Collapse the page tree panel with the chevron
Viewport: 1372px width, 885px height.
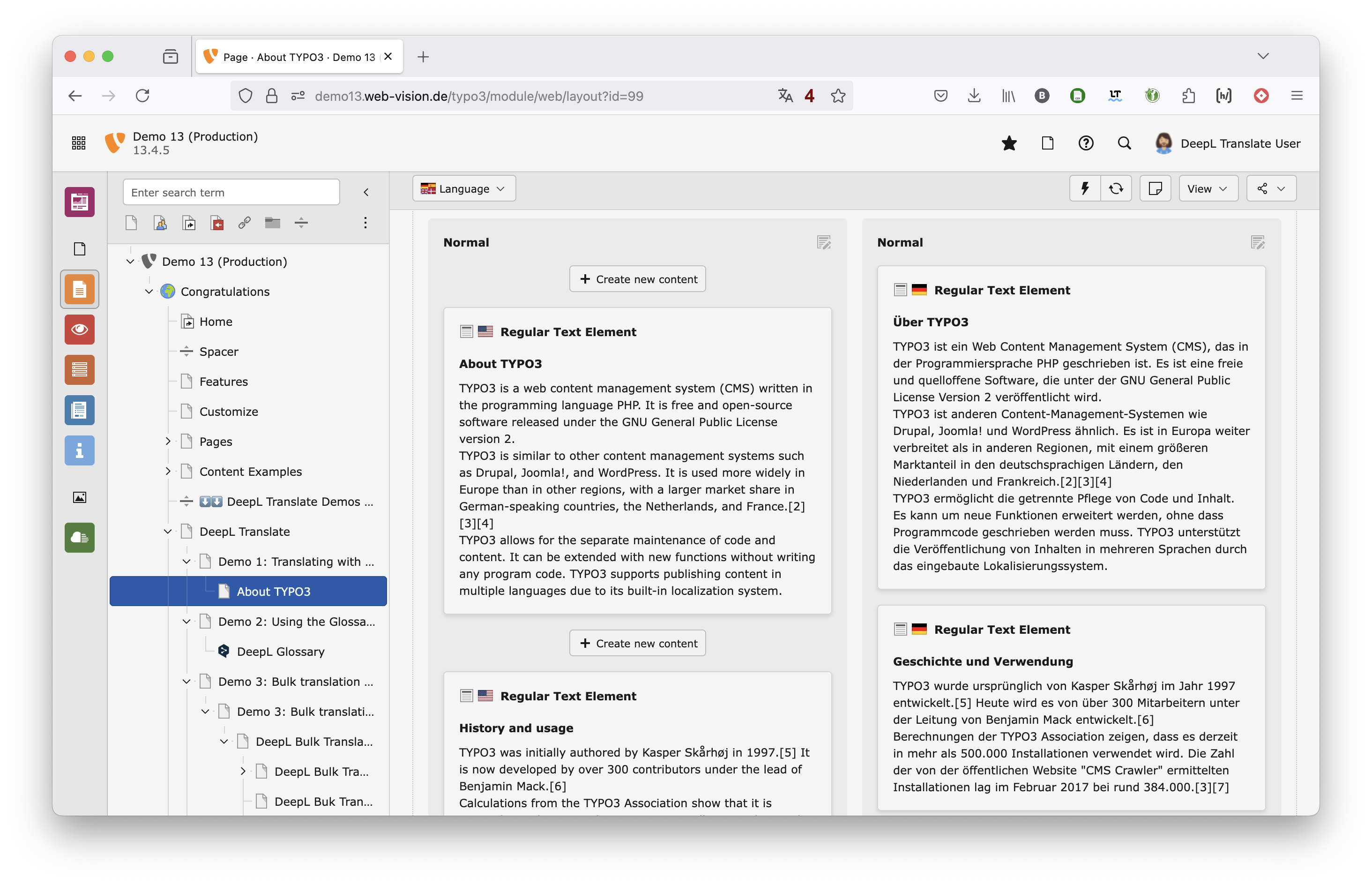tap(366, 193)
